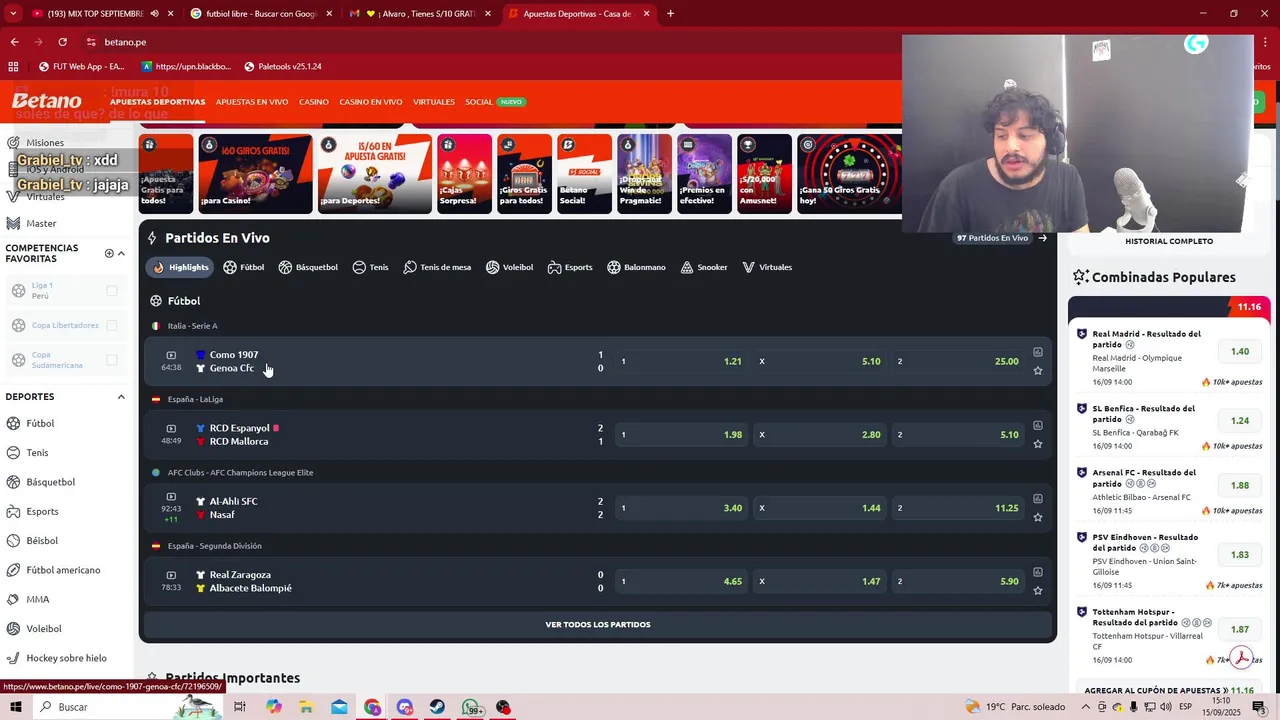
Task: Switch to Apuestas en Vivo nav item
Action: pos(252,102)
